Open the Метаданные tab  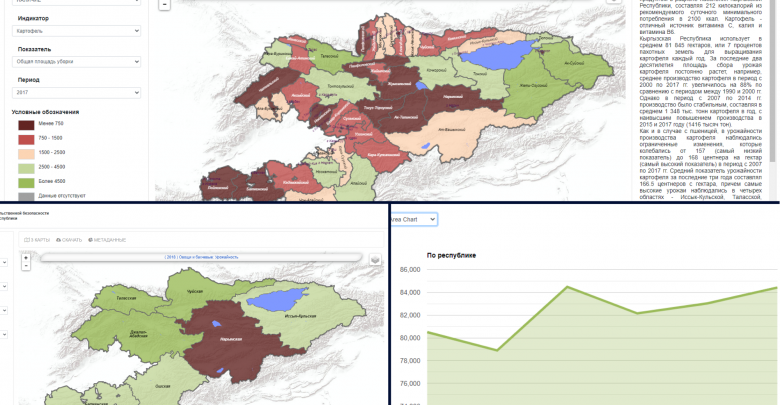point(107,240)
